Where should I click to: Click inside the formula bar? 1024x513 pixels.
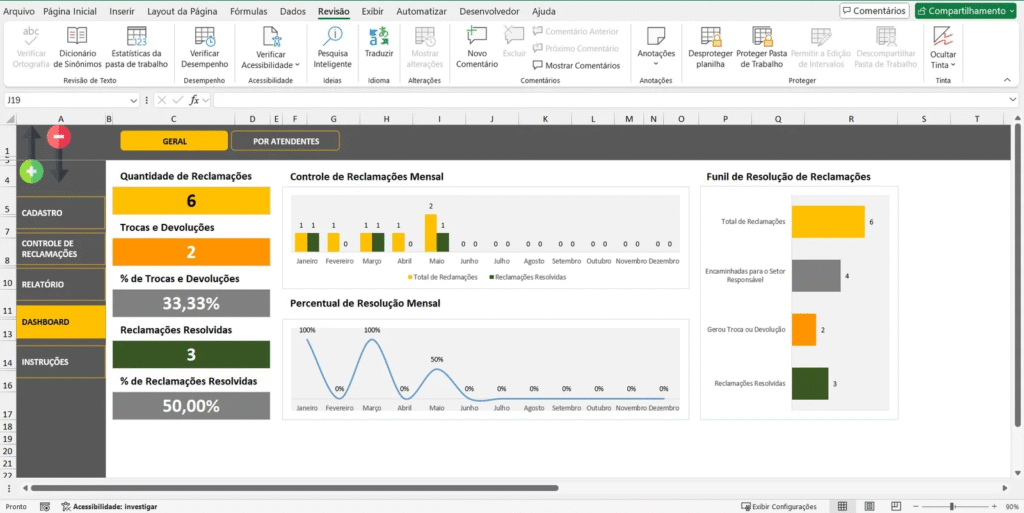click(x=600, y=100)
